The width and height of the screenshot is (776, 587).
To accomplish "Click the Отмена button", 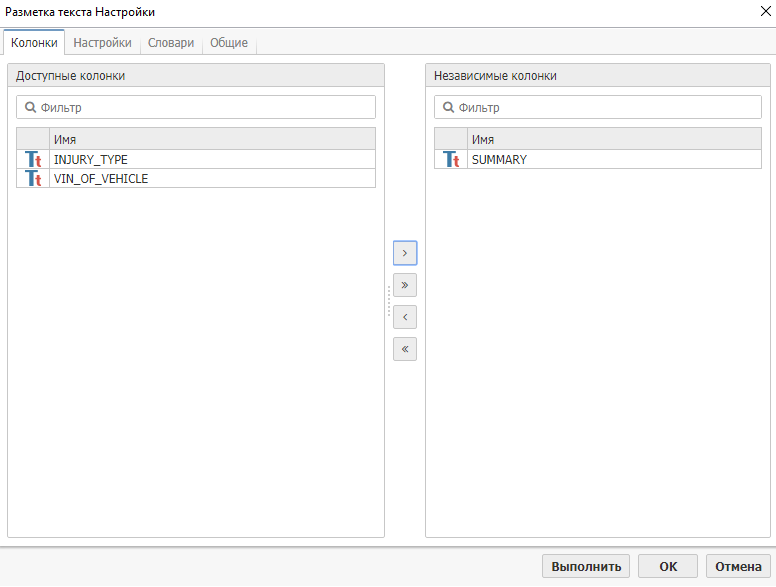I will tap(738, 566).
